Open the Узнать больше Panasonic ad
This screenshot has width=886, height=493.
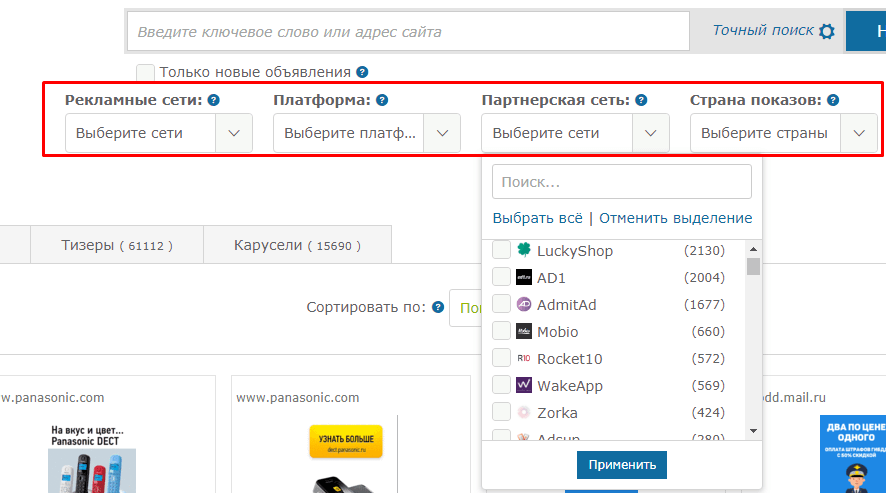click(x=346, y=442)
